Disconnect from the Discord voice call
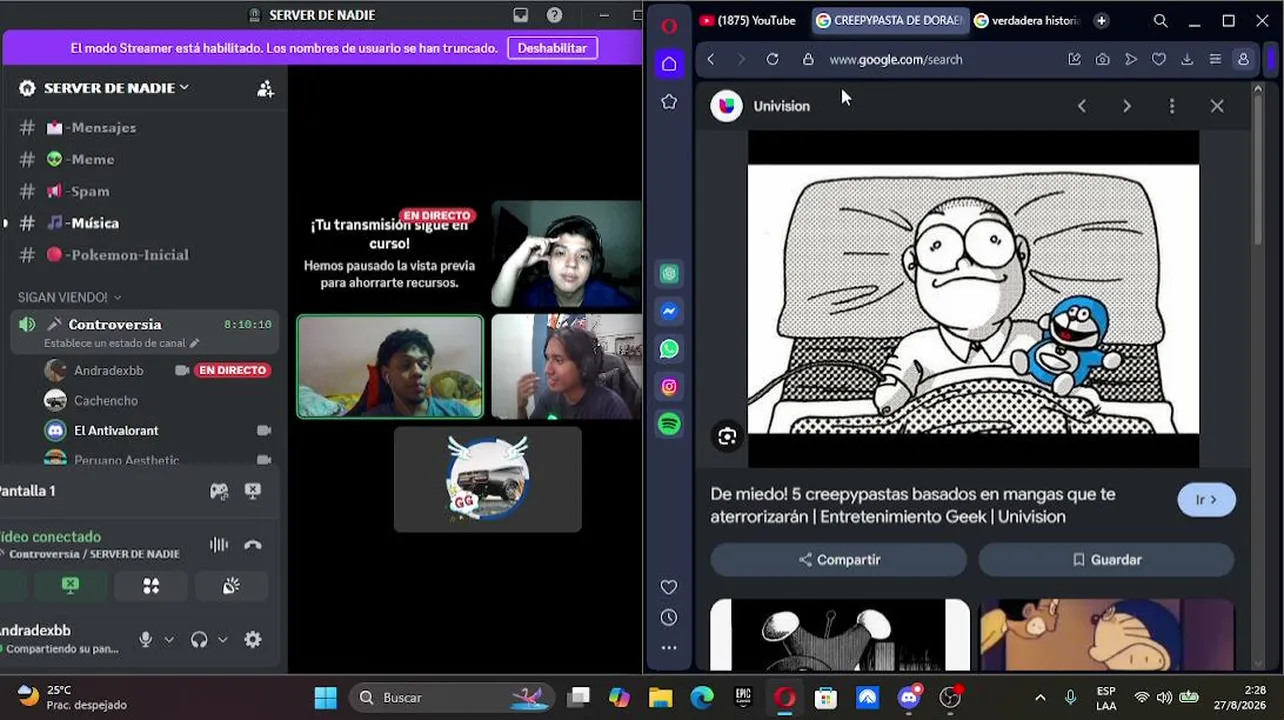1284x720 pixels. [253, 545]
